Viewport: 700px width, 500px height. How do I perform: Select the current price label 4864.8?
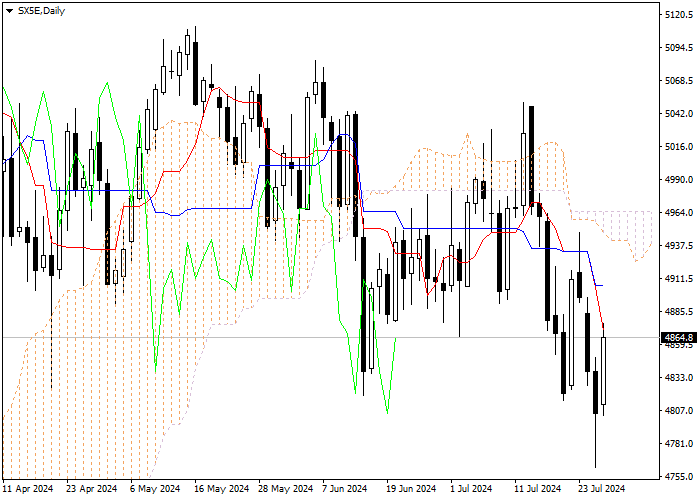(x=679, y=338)
